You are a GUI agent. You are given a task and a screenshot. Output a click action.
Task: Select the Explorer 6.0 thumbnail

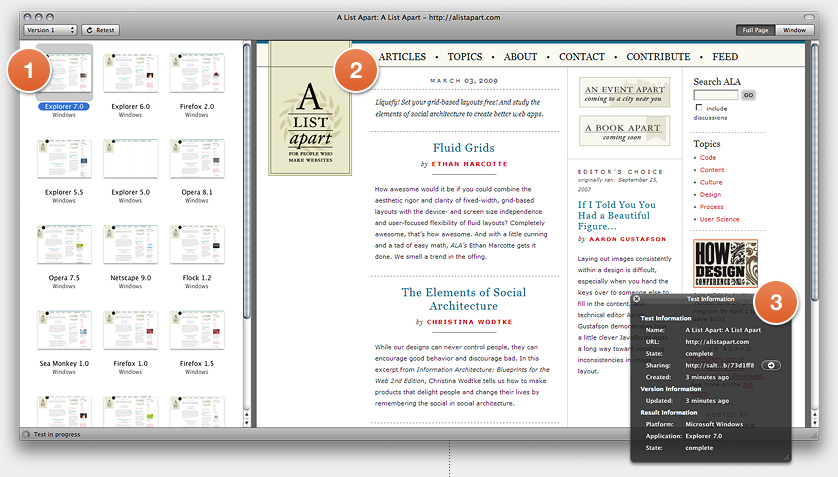130,73
